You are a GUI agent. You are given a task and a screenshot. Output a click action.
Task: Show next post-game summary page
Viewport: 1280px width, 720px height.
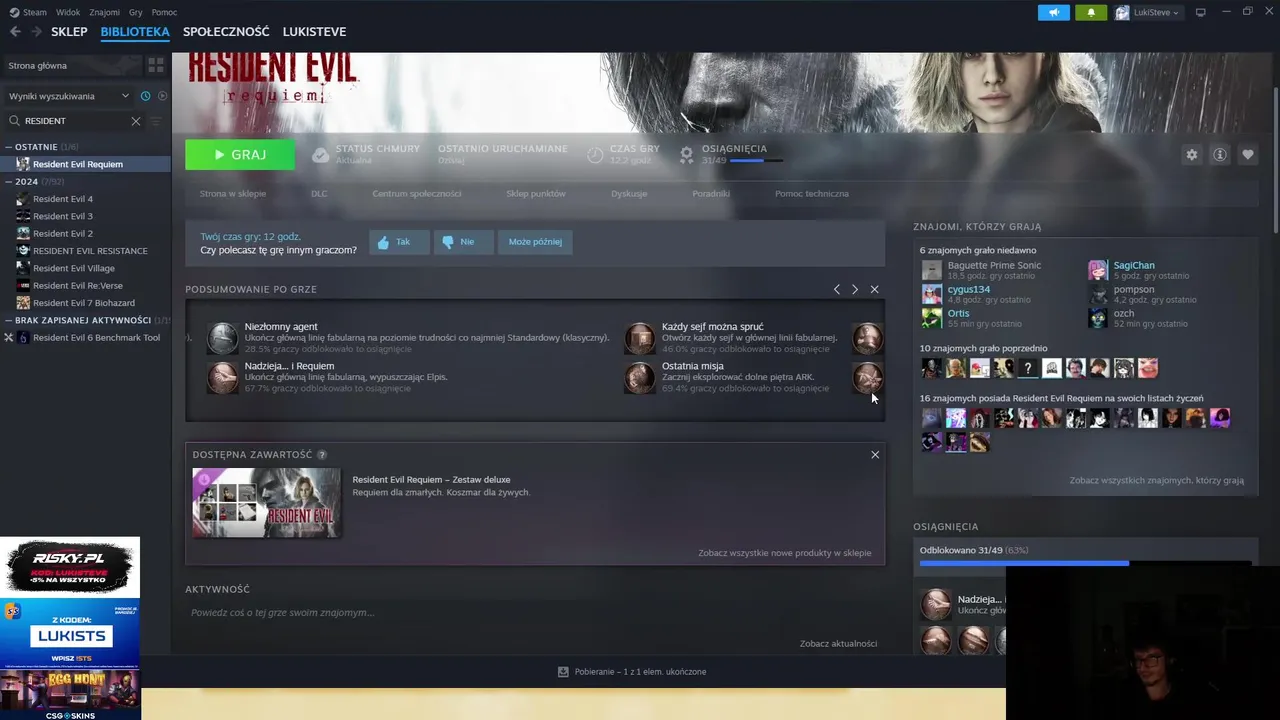click(855, 289)
